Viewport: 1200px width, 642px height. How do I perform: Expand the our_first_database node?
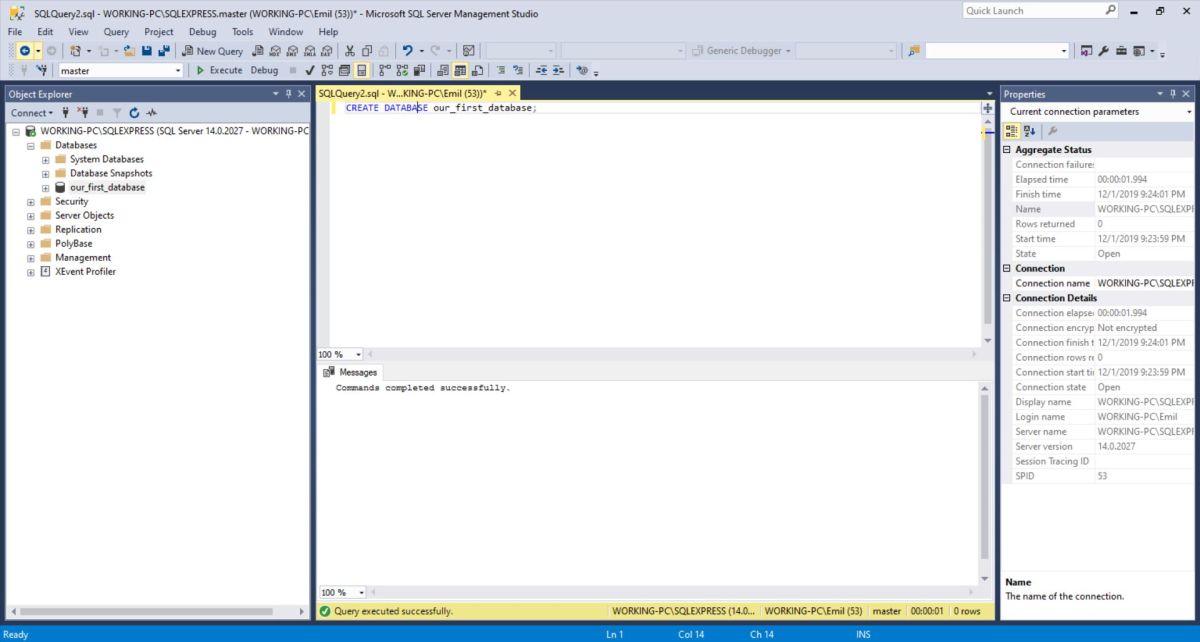[x=44, y=187]
